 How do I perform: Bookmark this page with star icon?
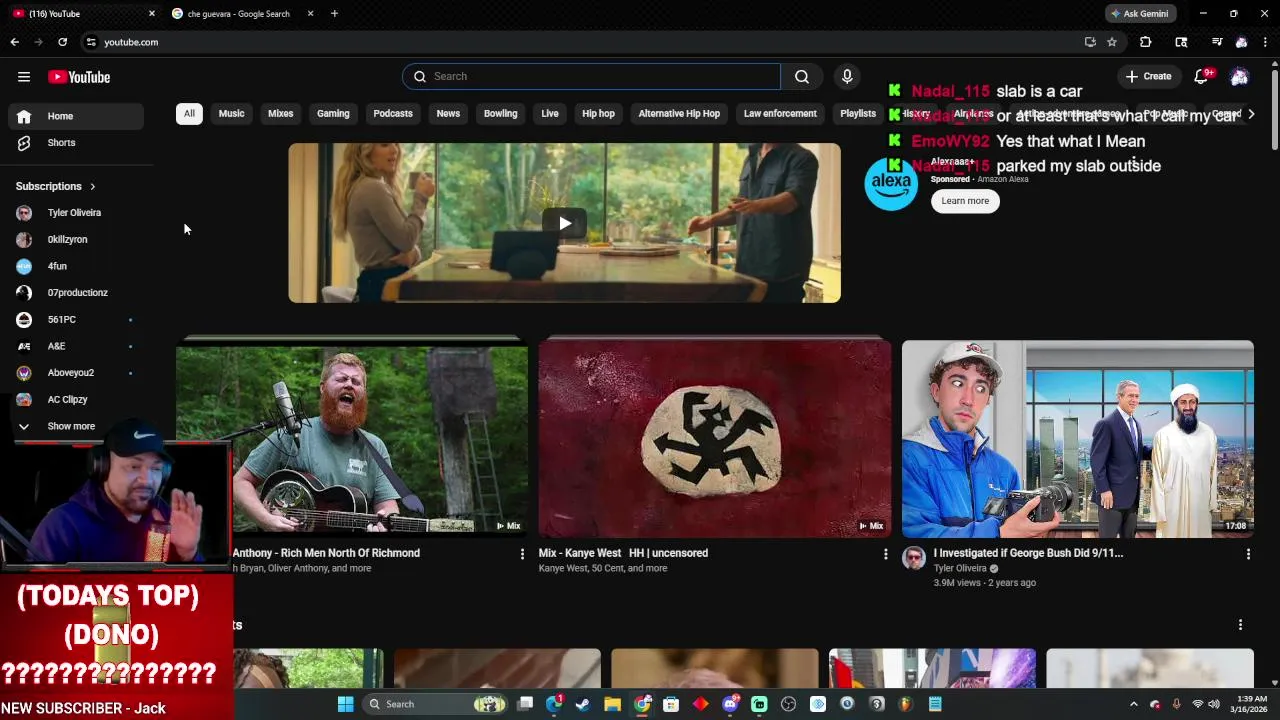[x=1111, y=42]
